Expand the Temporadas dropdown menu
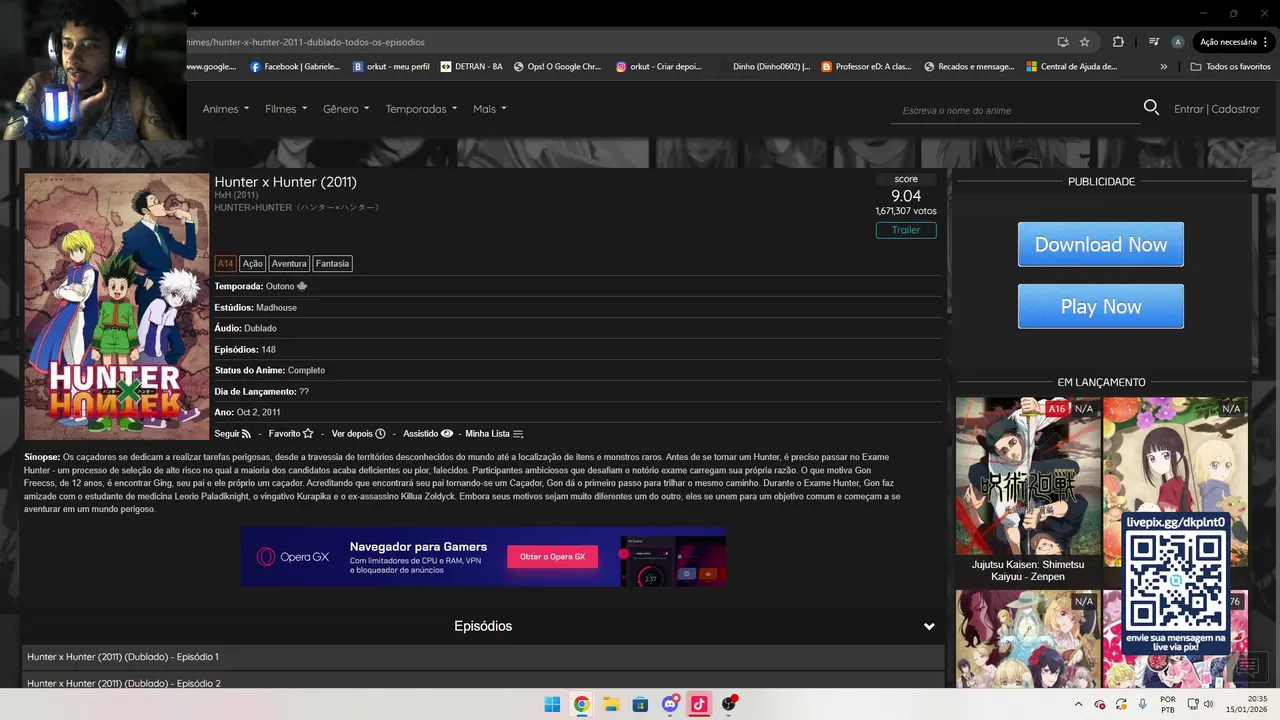 [421, 108]
